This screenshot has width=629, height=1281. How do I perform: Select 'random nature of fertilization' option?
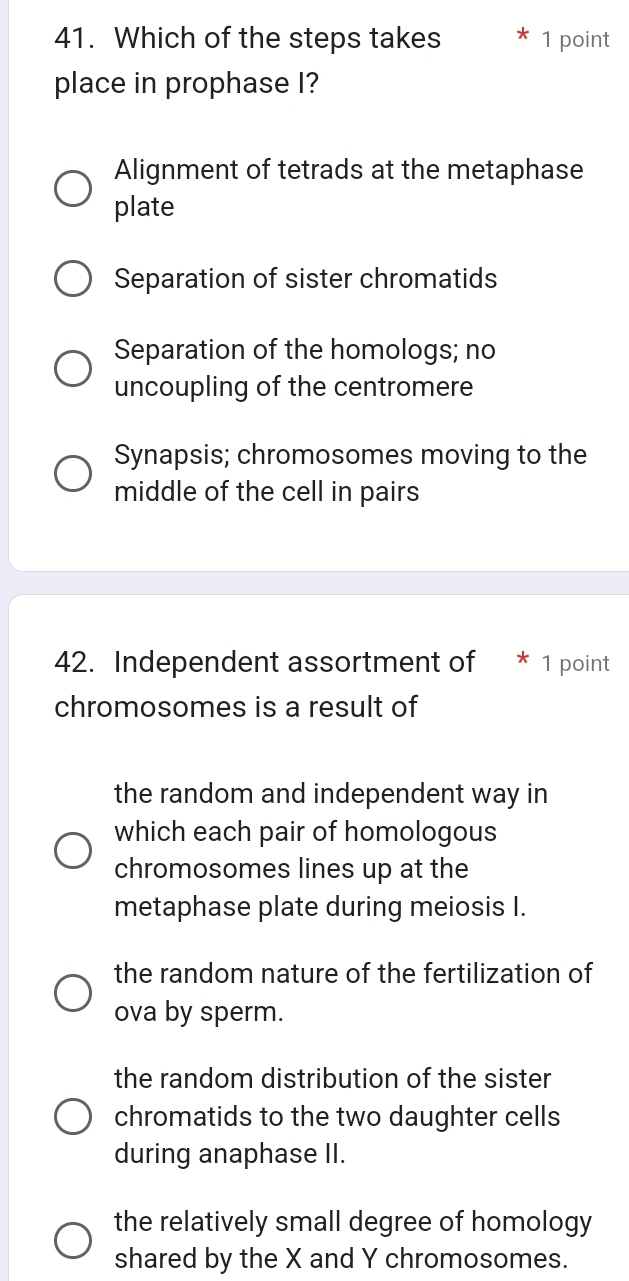pyautogui.click(x=71, y=992)
